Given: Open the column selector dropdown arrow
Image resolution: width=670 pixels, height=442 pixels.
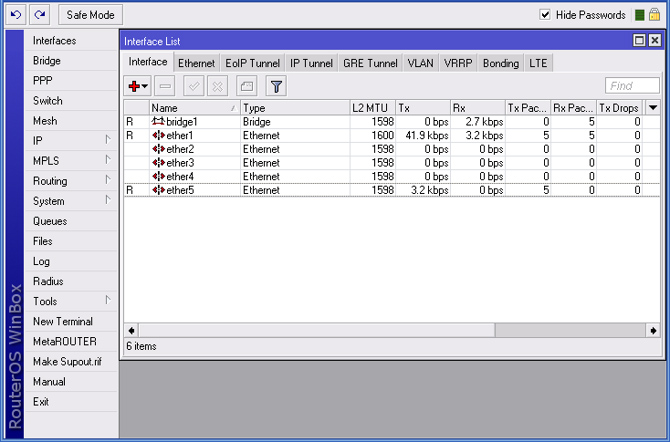Looking at the screenshot, I should click(653, 107).
